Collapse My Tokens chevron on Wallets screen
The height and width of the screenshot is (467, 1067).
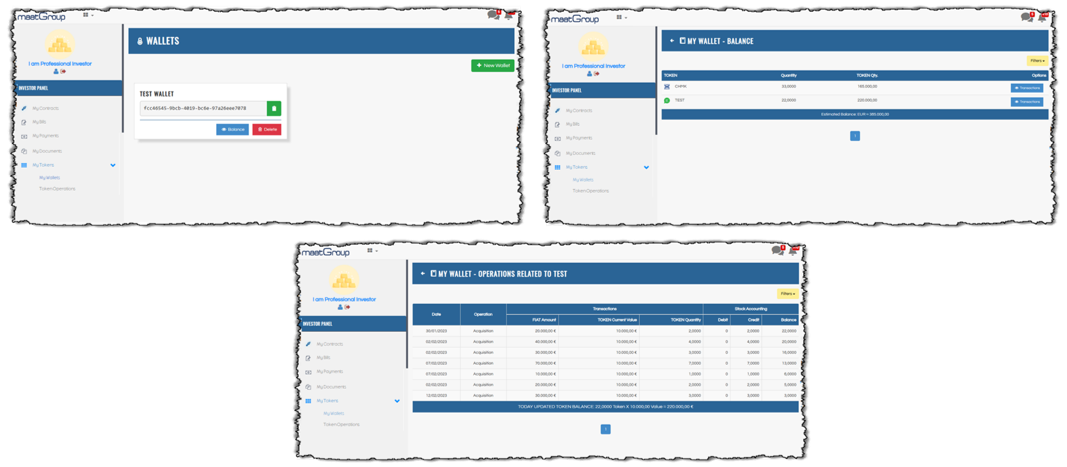(113, 165)
